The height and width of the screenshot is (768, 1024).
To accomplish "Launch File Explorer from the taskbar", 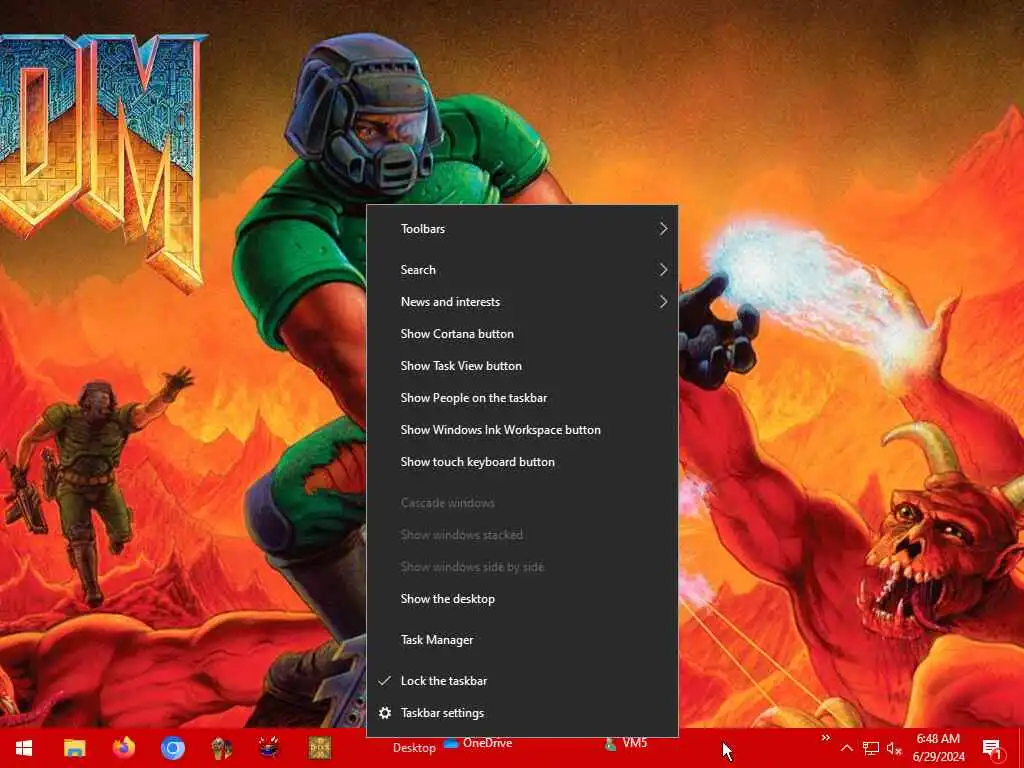I will point(74,748).
